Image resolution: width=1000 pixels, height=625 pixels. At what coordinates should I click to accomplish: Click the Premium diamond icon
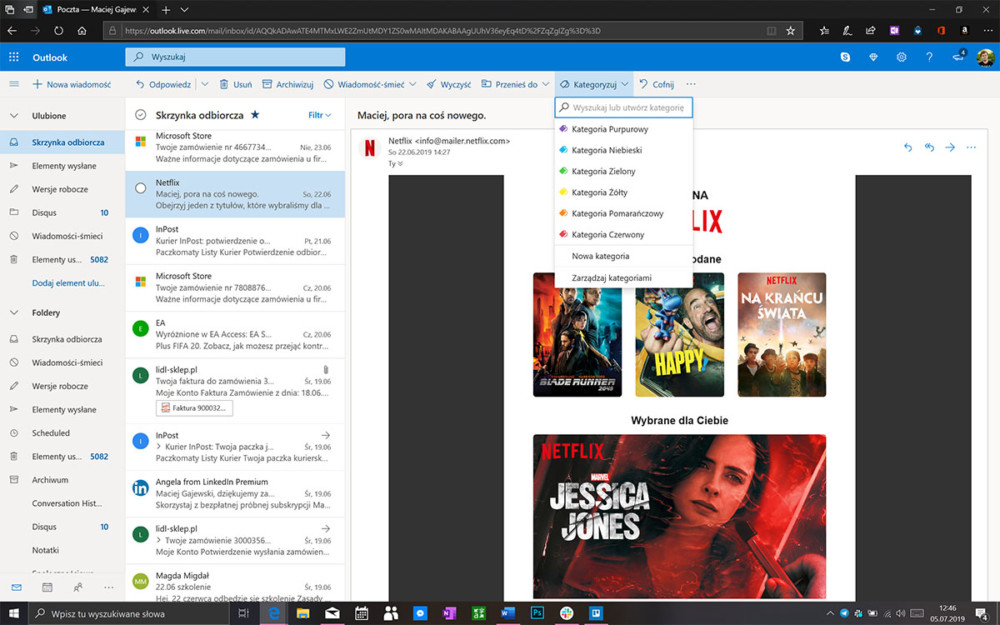873,57
